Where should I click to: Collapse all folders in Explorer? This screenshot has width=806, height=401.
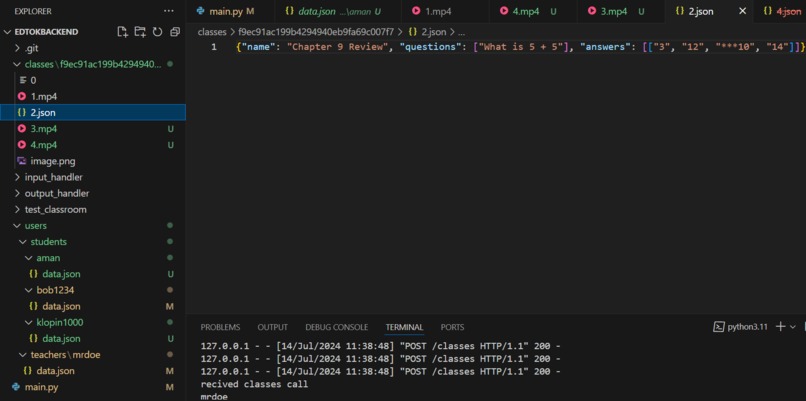[175, 32]
